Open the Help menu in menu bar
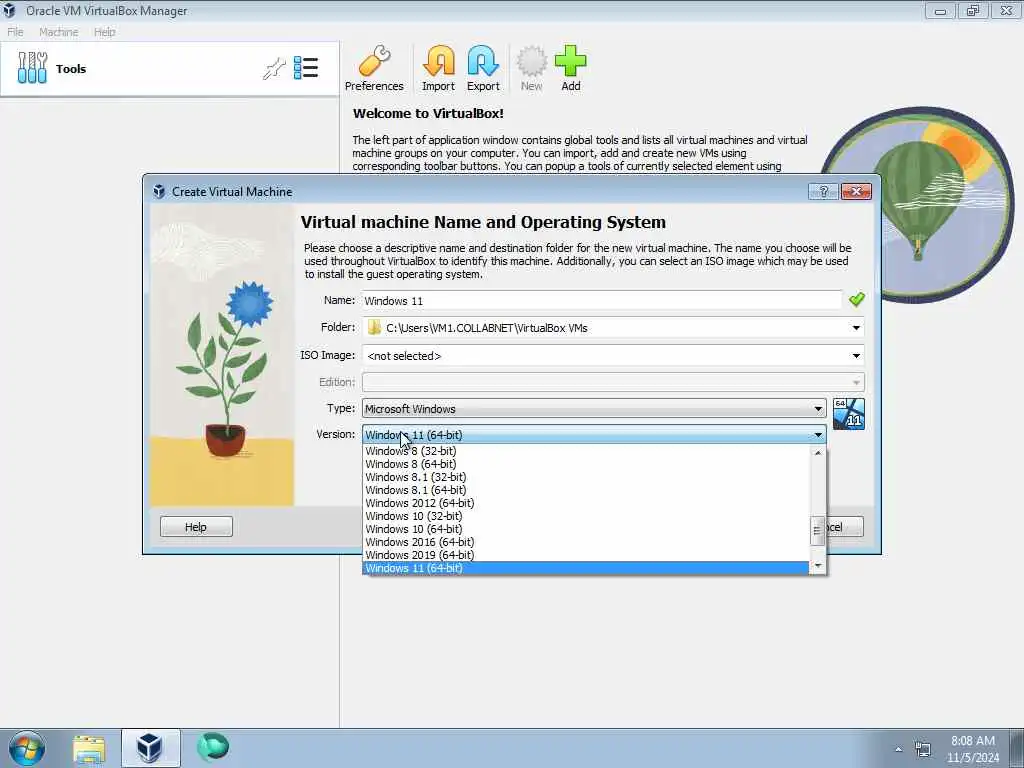1024x768 pixels. coord(104,32)
